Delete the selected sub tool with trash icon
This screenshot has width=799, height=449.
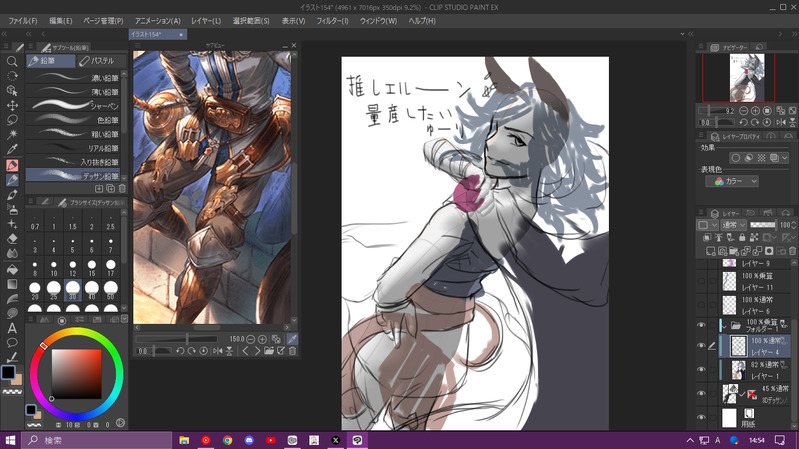(x=122, y=189)
